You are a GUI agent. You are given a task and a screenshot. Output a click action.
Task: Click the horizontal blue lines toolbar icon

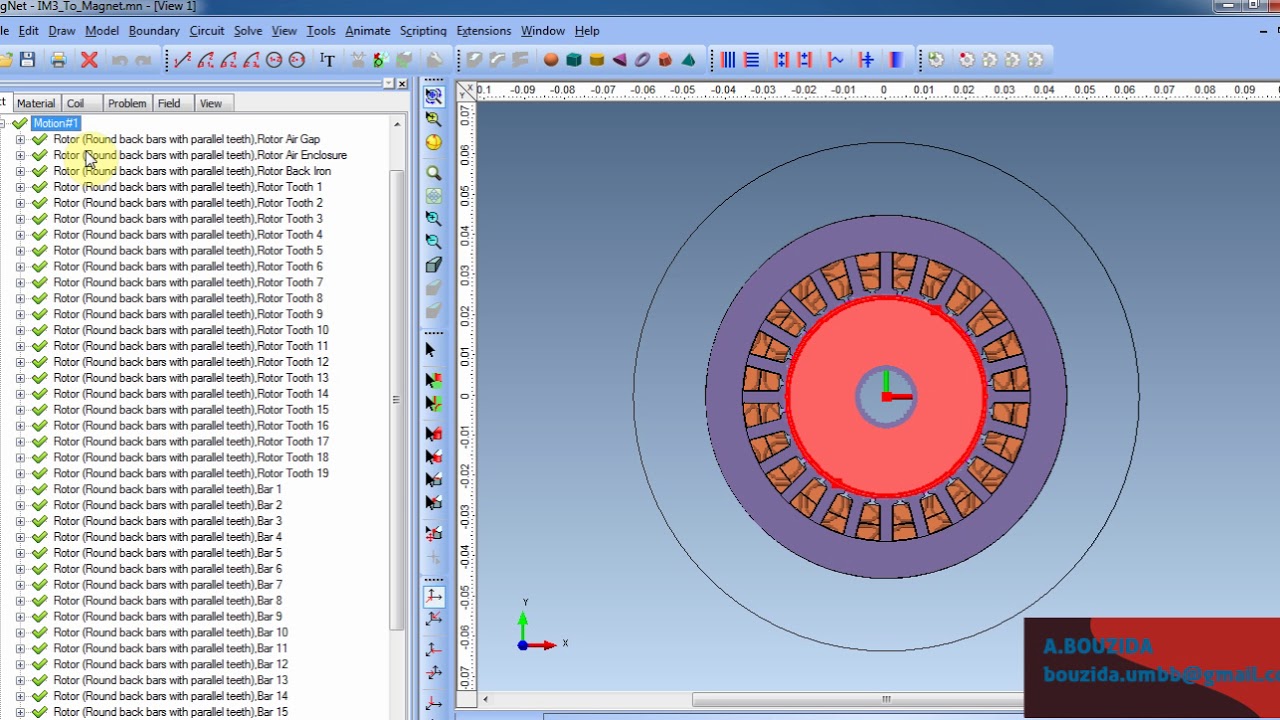pyautogui.click(x=751, y=60)
